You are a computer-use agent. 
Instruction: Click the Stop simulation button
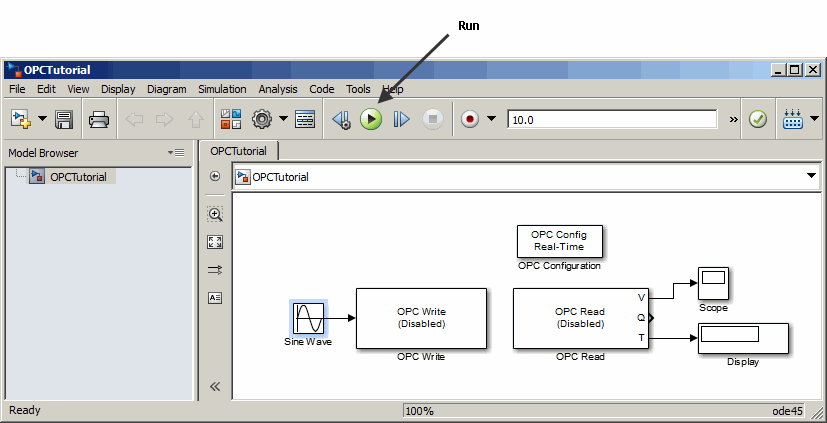pyautogui.click(x=433, y=120)
